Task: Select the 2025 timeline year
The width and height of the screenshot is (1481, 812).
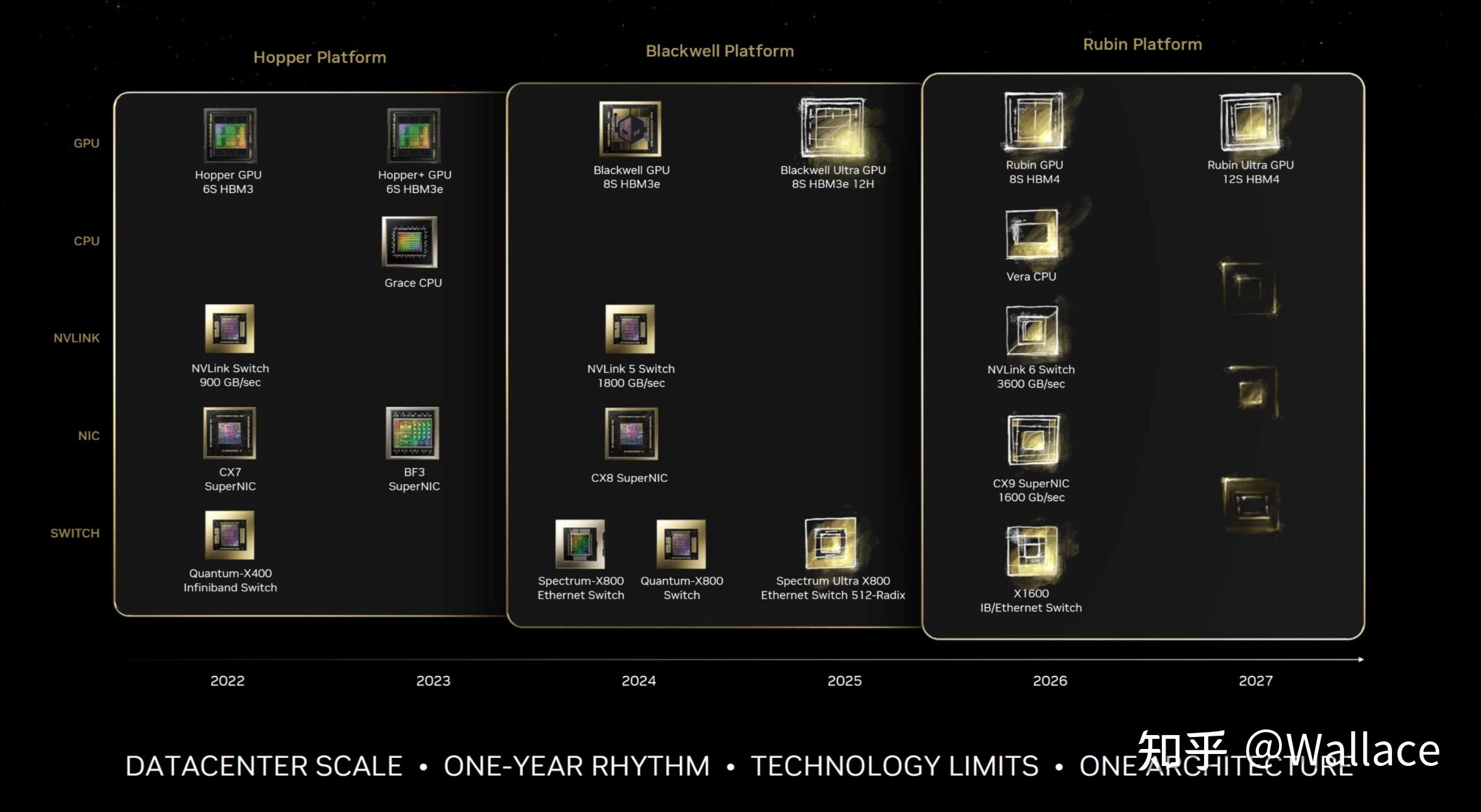Action: coord(845,681)
